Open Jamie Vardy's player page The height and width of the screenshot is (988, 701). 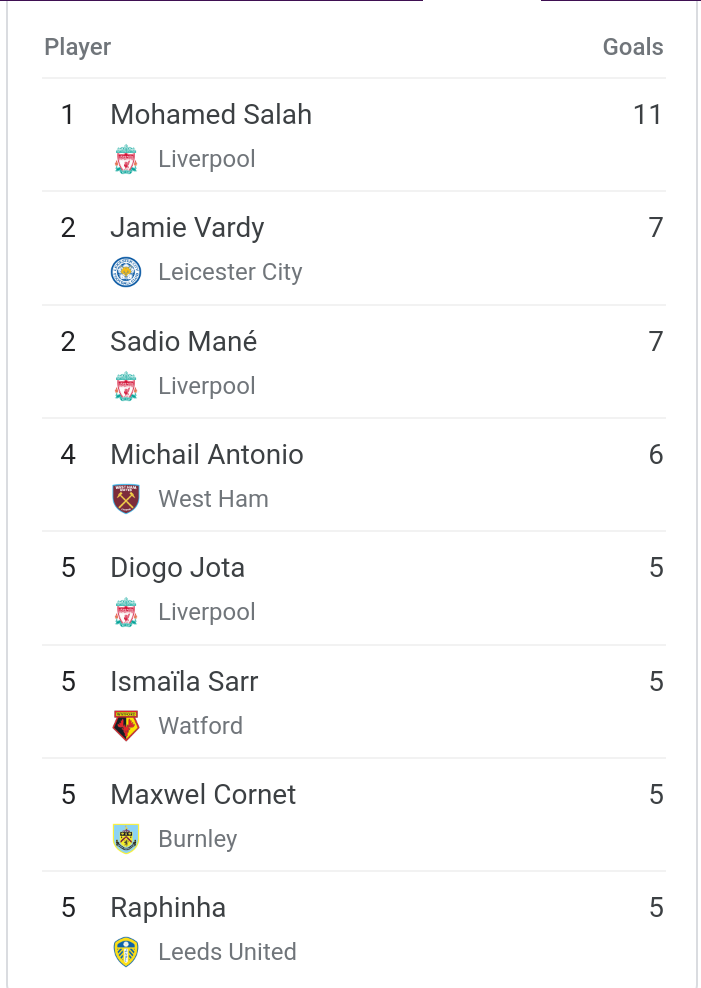187,228
